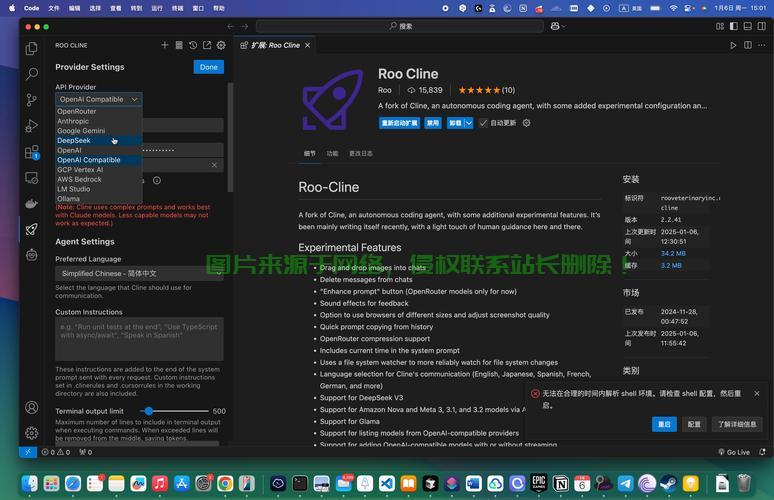Open the Source Control view
The height and width of the screenshot is (500, 774).
32,99
